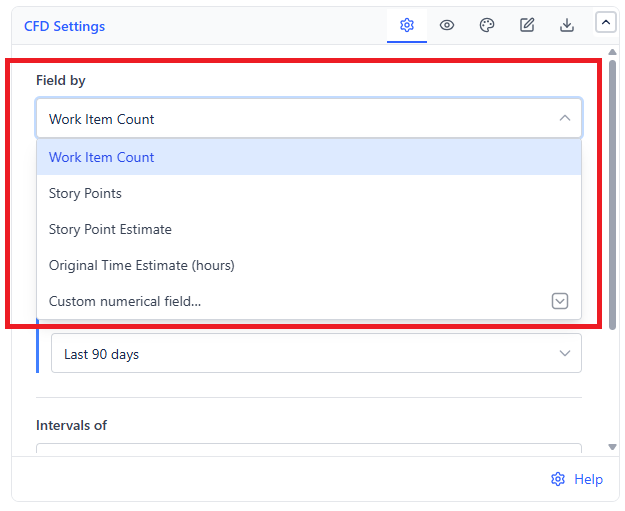The width and height of the screenshot is (625, 511).
Task: Click the download export icon
Action: [x=566, y=26]
